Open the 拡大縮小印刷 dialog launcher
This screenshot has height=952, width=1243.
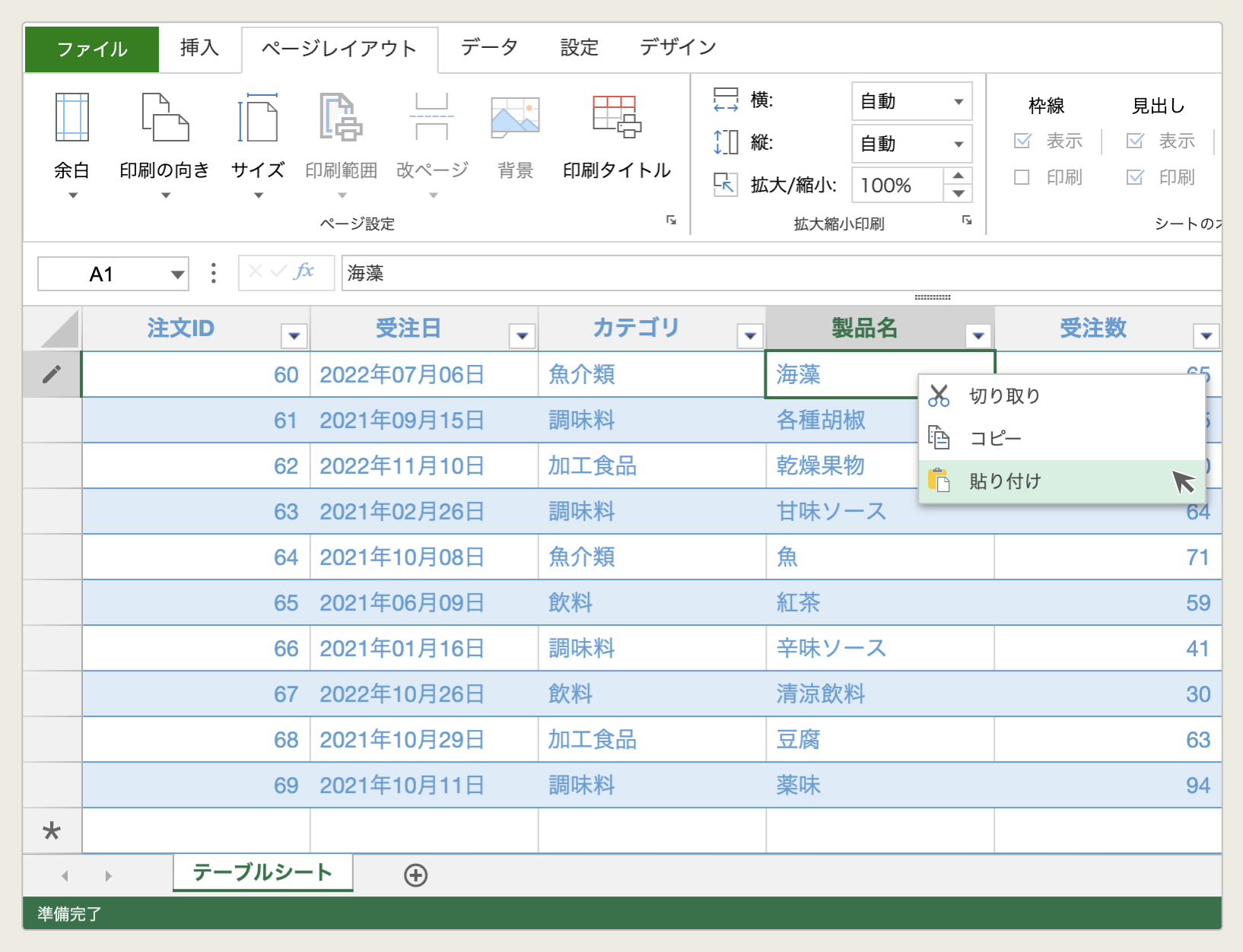(x=967, y=221)
